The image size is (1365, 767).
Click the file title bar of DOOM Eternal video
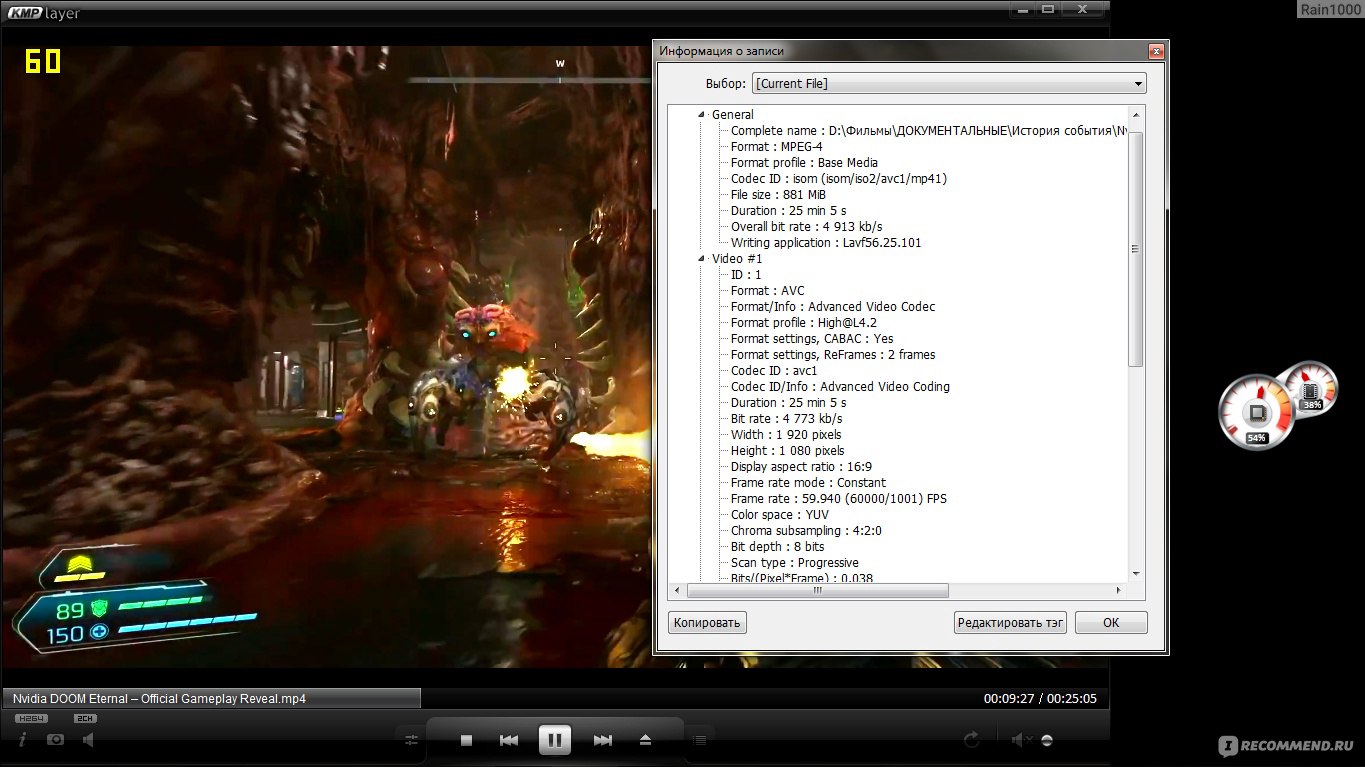[x=211, y=699]
